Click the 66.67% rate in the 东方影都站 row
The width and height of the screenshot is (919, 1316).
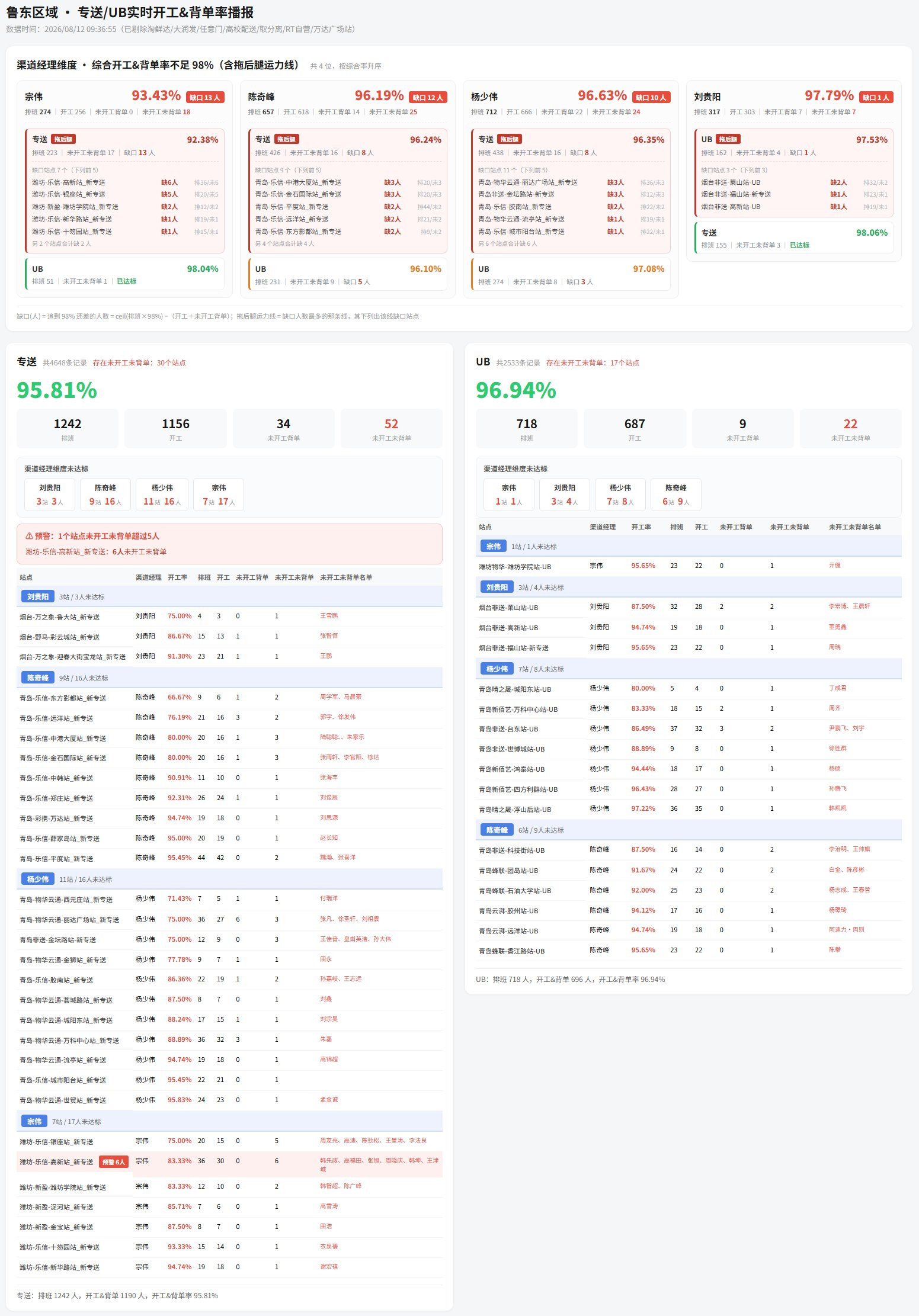pos(180,697)
